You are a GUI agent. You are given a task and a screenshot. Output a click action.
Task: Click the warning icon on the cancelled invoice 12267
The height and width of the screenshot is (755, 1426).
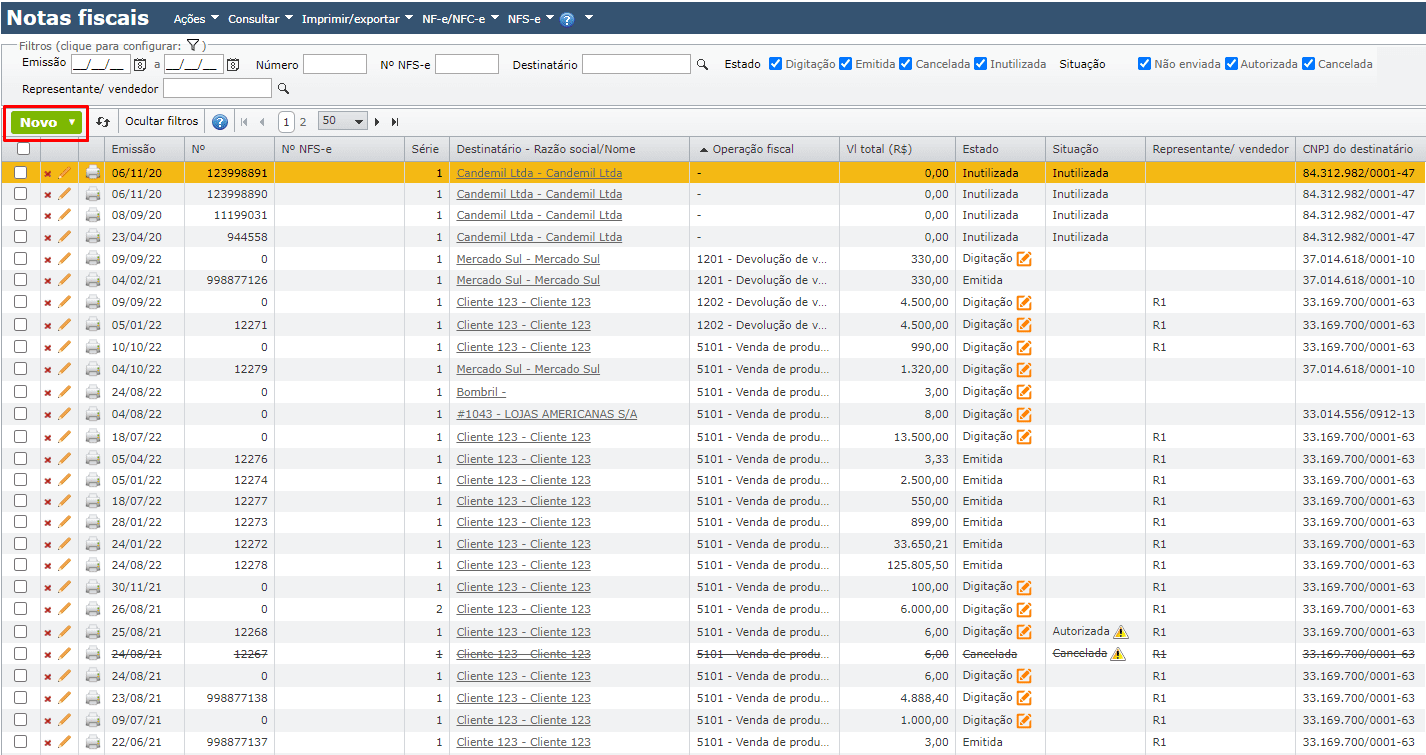coord(1118,654)
